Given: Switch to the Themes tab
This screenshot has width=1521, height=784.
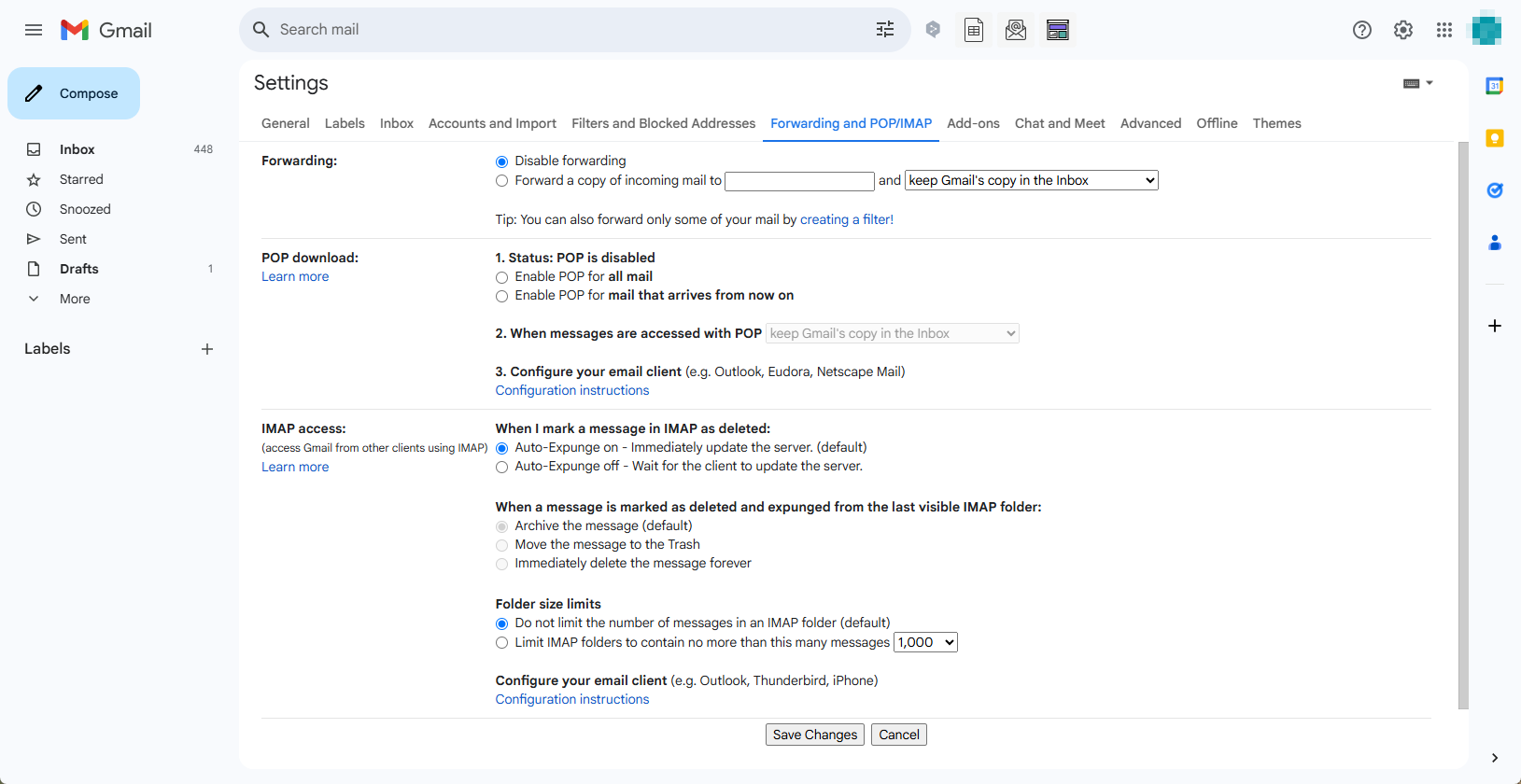Looking at the screenshot, I should point(1276,123).
